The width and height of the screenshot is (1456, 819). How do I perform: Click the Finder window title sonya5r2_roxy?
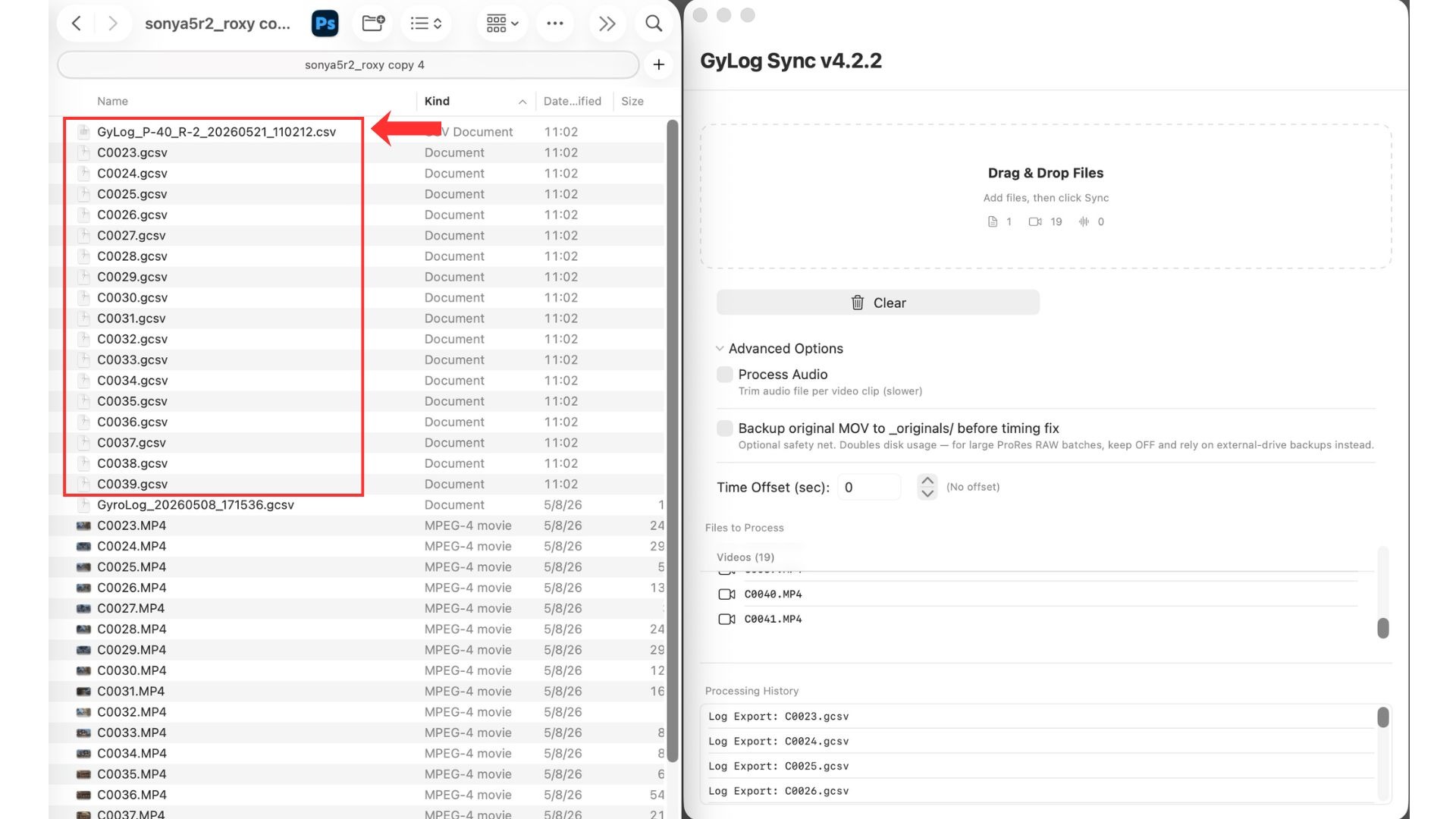click(x=218, y=24)
